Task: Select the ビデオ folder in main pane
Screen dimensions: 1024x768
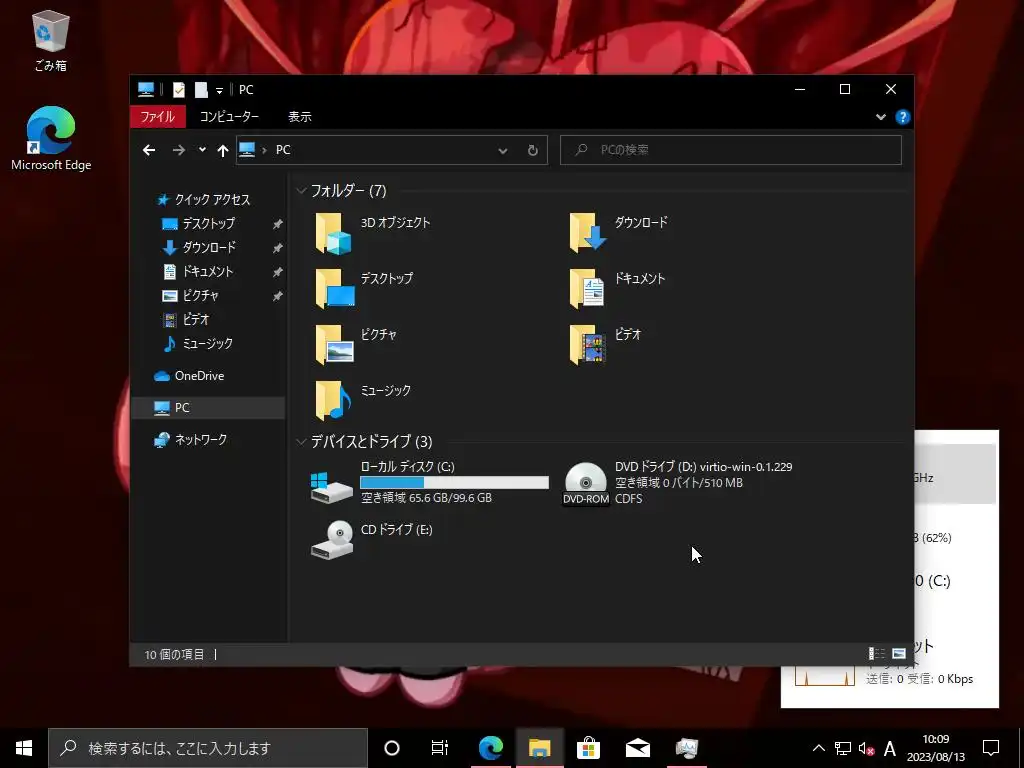Action: (x=605, y=345)
